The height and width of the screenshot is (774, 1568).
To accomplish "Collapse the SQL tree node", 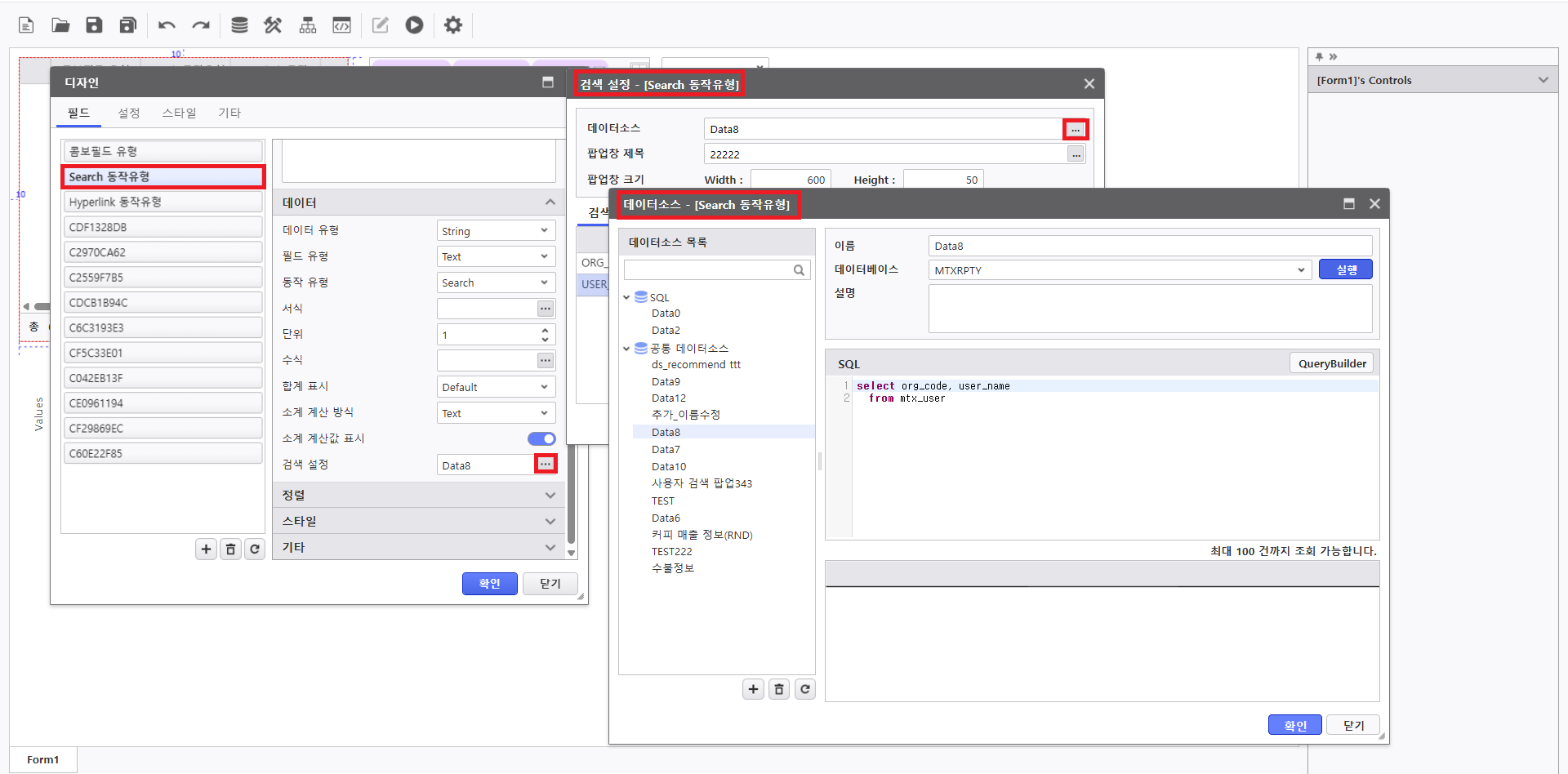I will [626, 297].
